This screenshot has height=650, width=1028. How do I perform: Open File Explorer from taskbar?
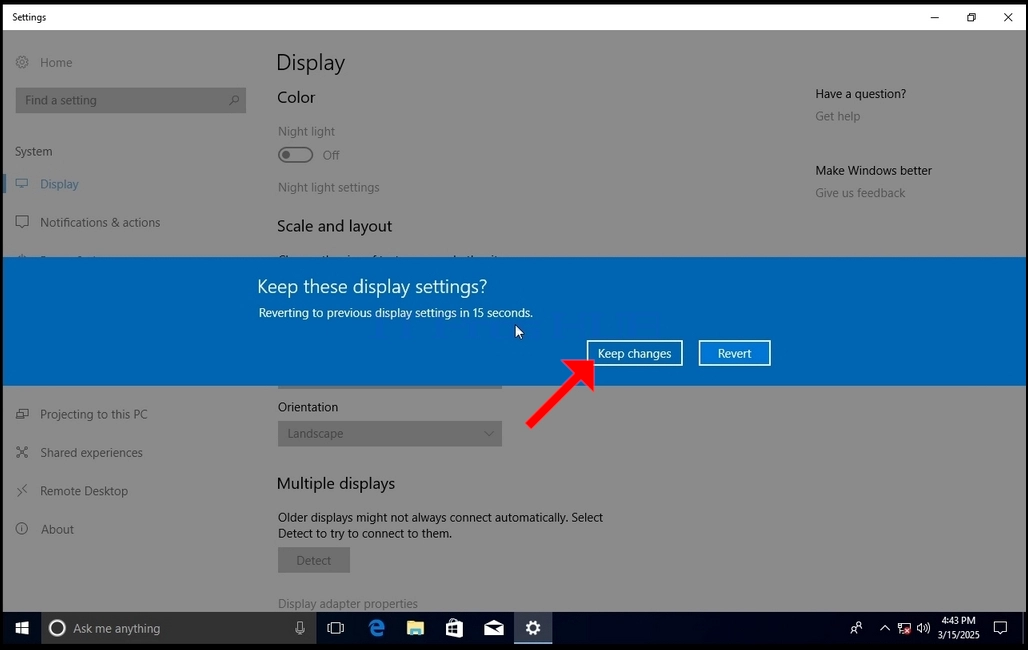pyautogui.click(x=415, y=628)
